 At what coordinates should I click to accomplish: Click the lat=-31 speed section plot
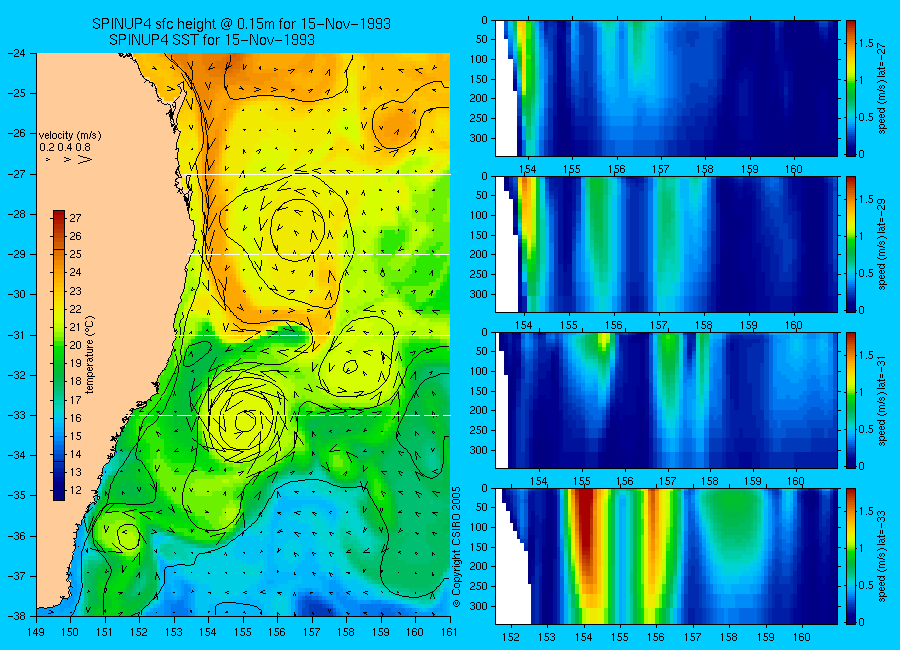click(666, 400)
